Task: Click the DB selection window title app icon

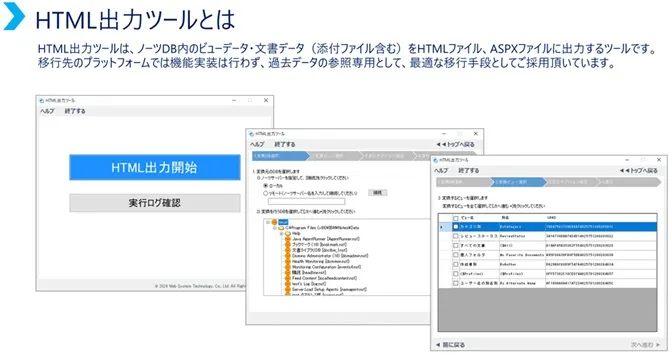Action: [x=251, y=134]
